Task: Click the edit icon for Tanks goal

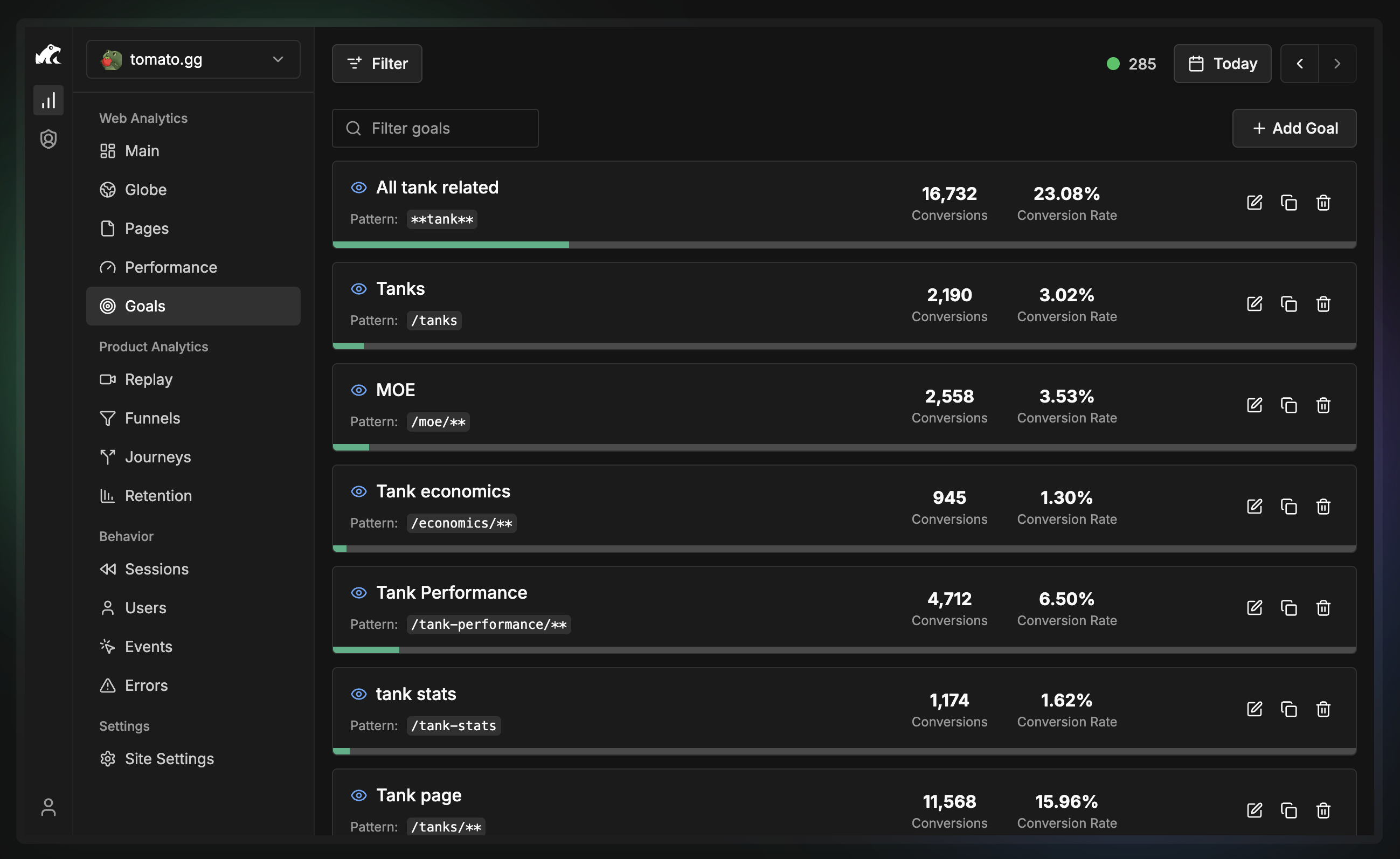Action: click(x=1254, y=304)
